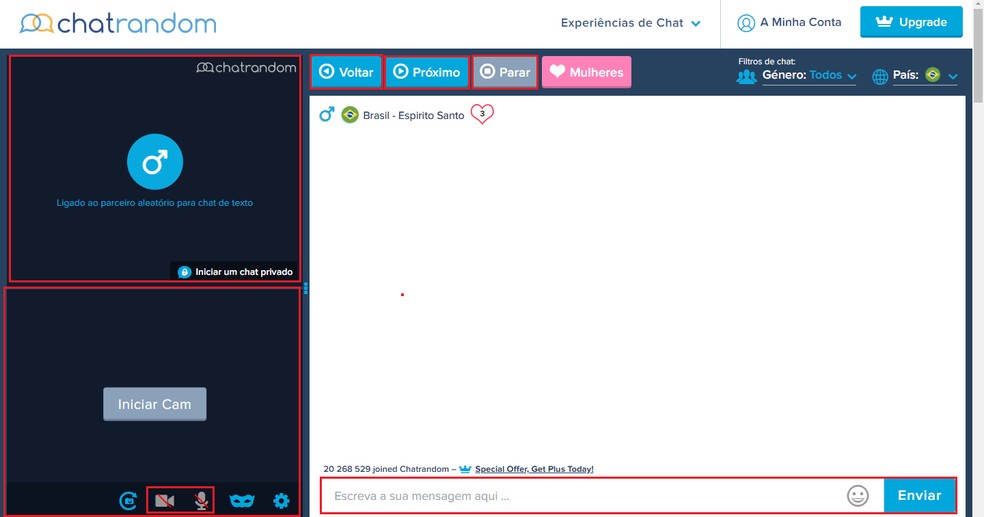Open the settings gear icon
Screen dimensions: 984x517
(281, 501)
